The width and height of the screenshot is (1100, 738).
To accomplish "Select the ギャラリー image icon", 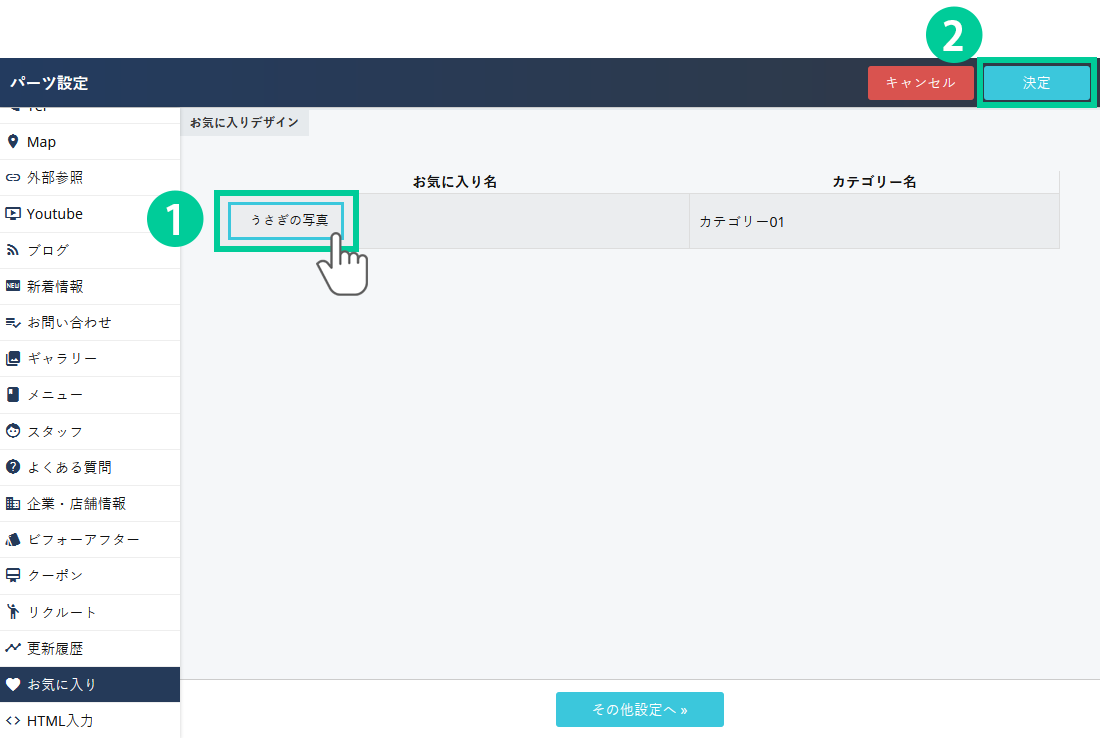I will tap(13, 358).
